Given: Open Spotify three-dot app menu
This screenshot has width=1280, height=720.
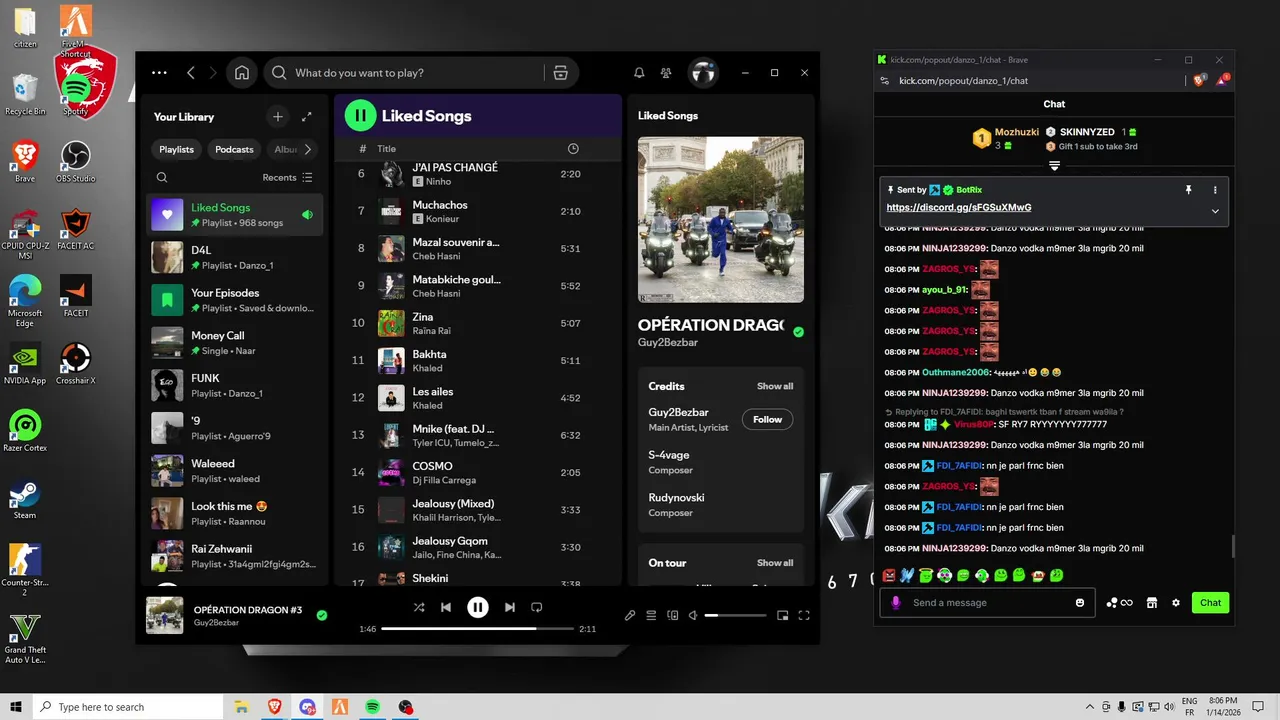Looking at the screenshot, I should coord(159,73).
